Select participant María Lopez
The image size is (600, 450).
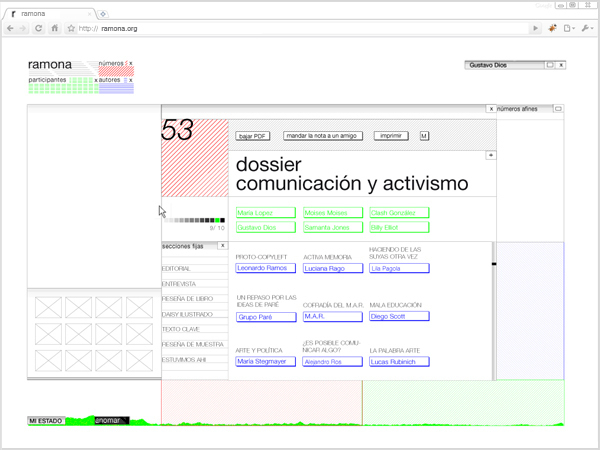pyautogui.click(x=266, y=213)
